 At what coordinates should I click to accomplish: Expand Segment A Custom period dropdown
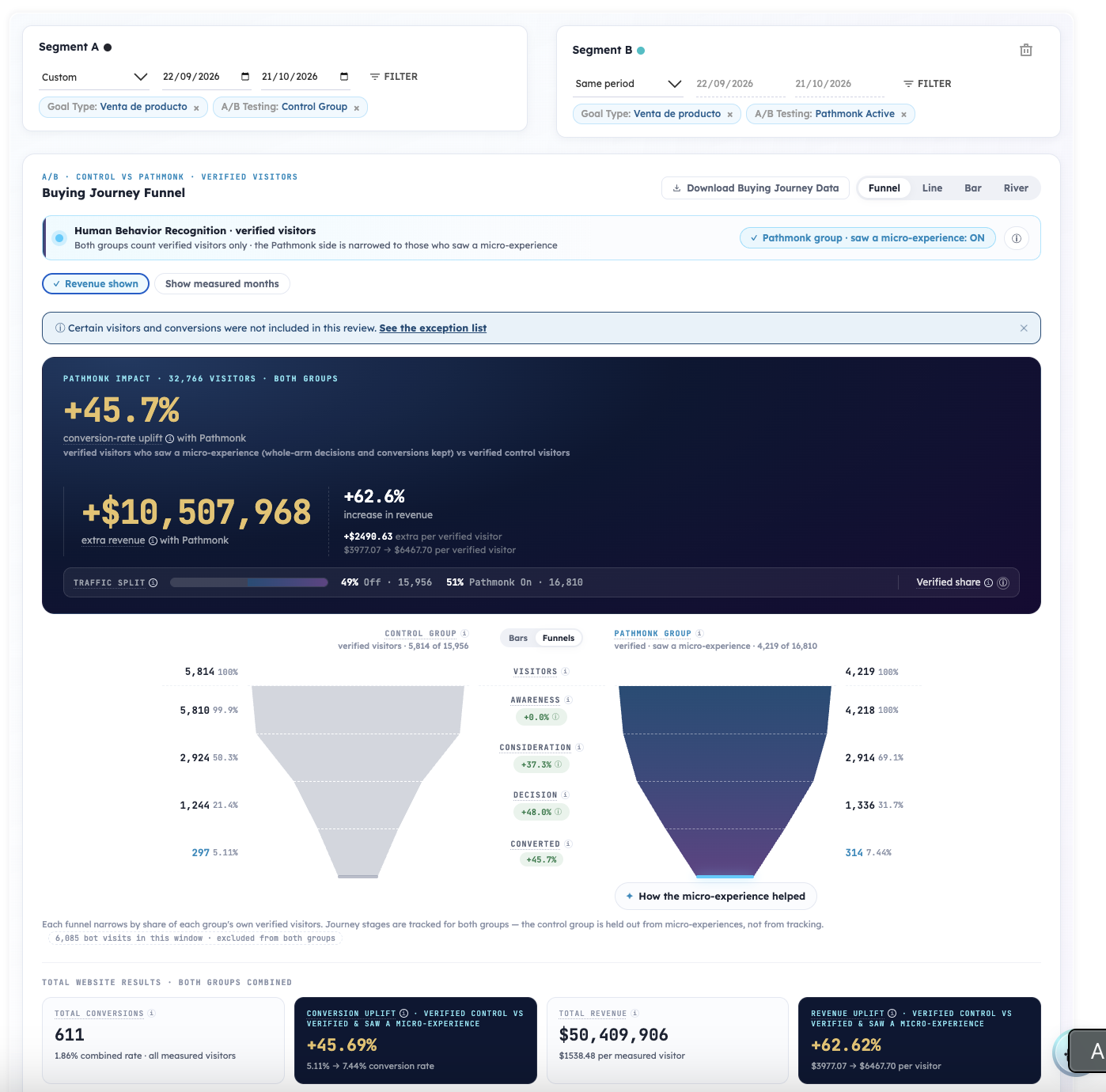[94, 77]
